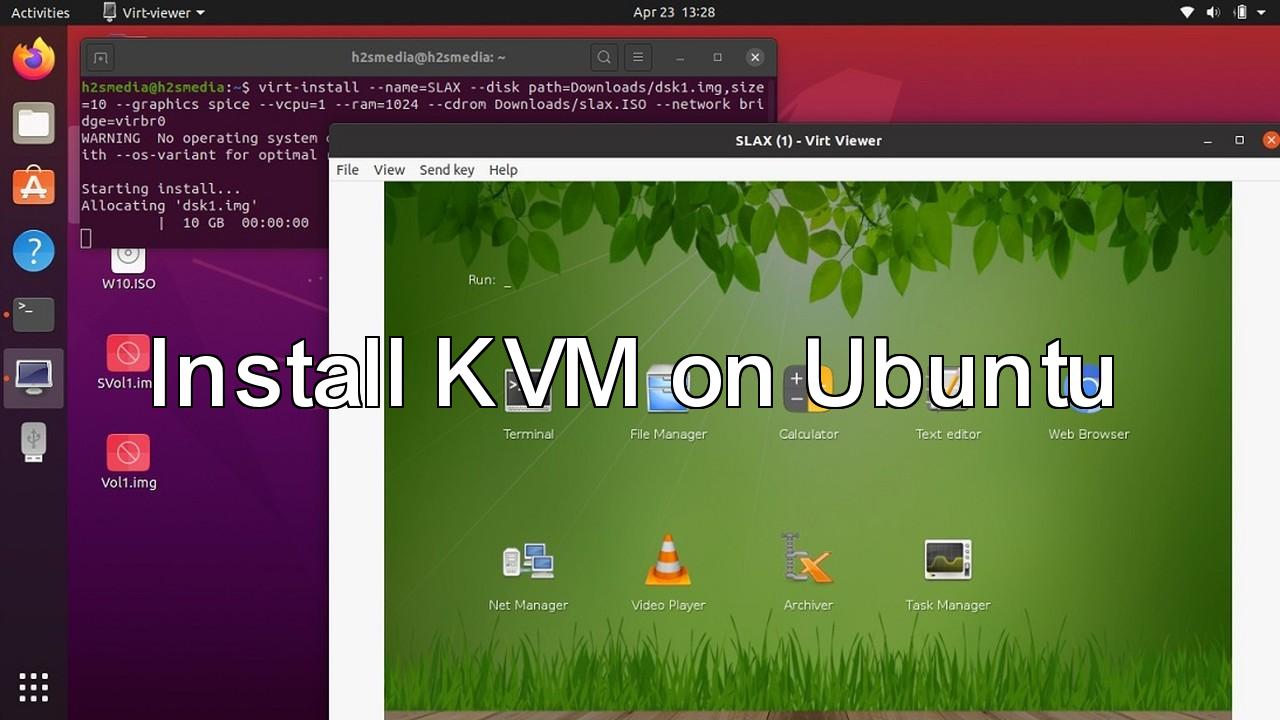Open the Vol1.img file on desktop
The image size is (1280, 720).
(128, 454)
